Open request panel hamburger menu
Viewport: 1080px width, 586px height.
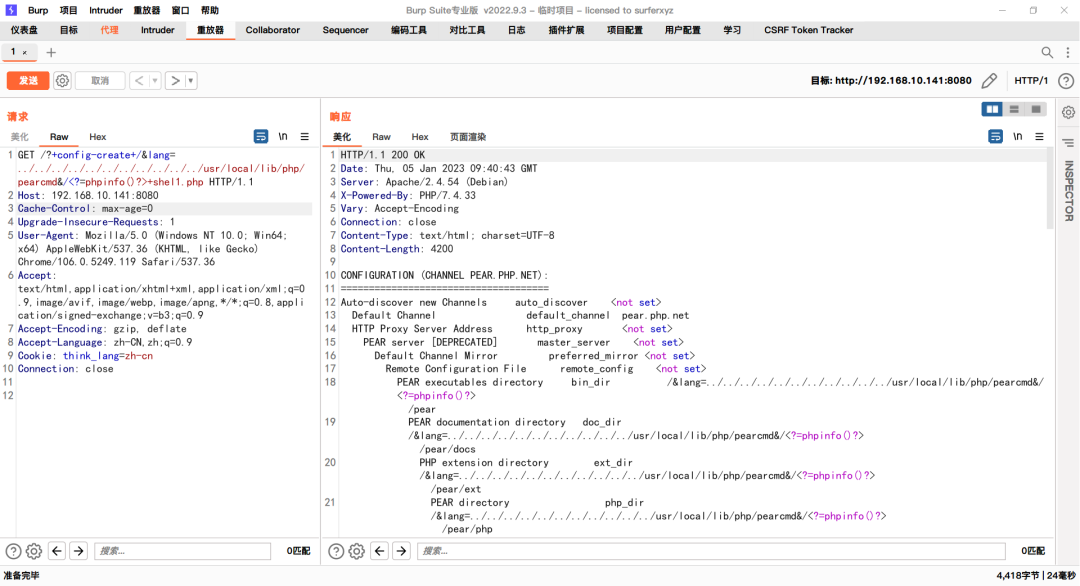point(304,136)
